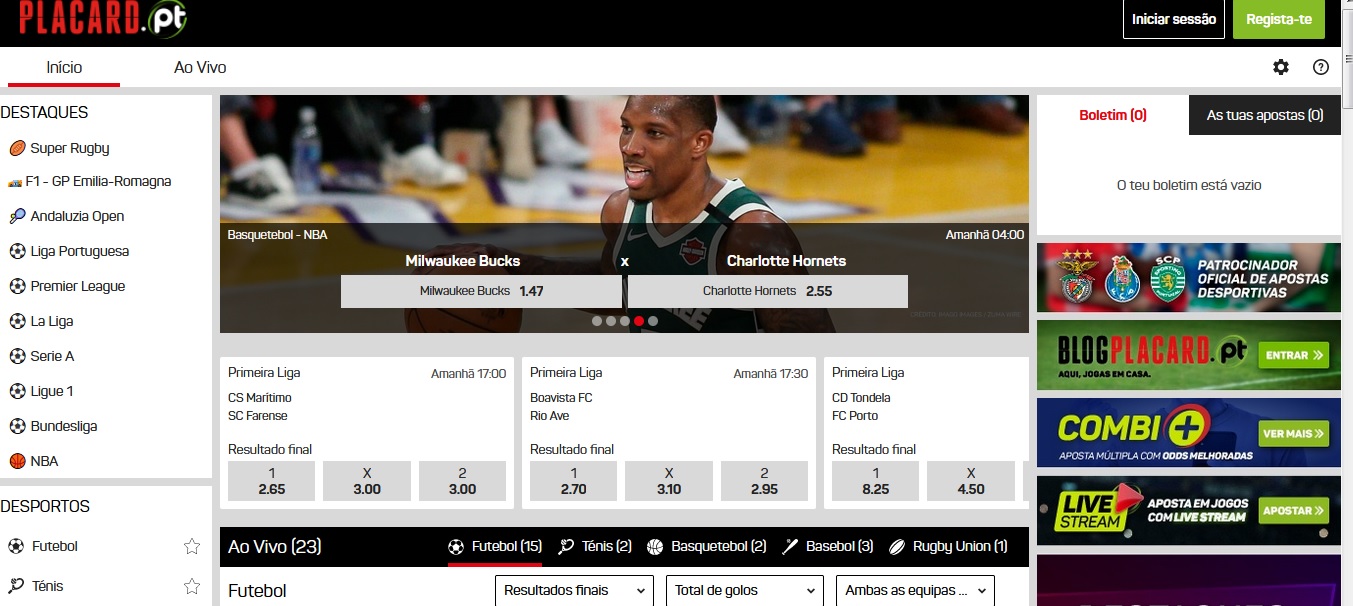Viewport: 1353px width, 606px height.
Task: Click the Placard.pt logo
Action: tap(102, 18)
